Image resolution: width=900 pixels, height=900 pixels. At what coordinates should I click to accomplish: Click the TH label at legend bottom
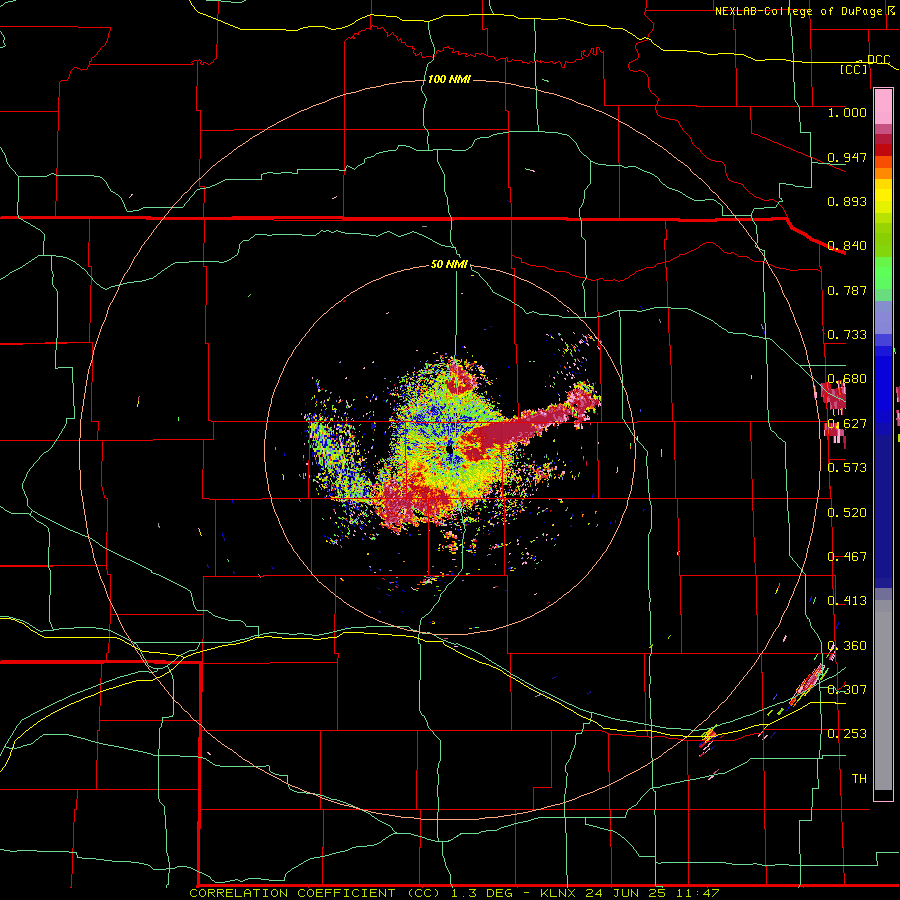coord(859,778)
